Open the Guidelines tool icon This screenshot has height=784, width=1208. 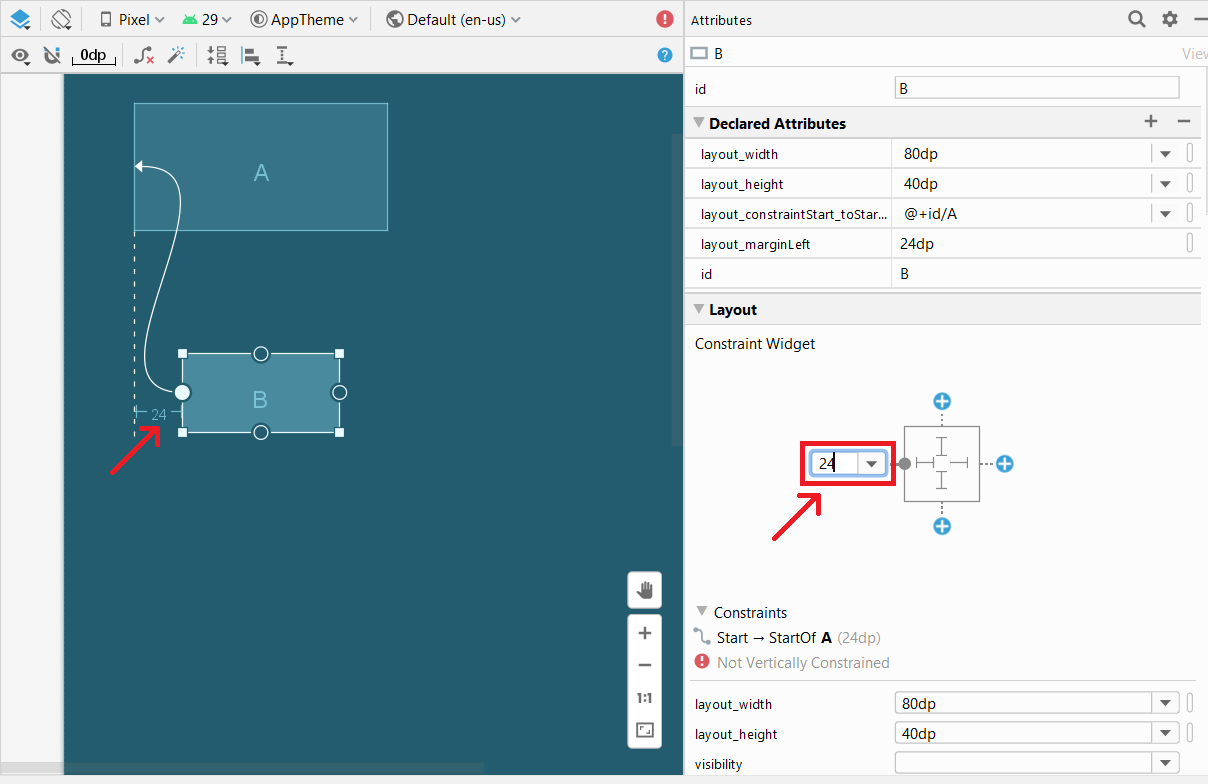[x=284, y=55]
